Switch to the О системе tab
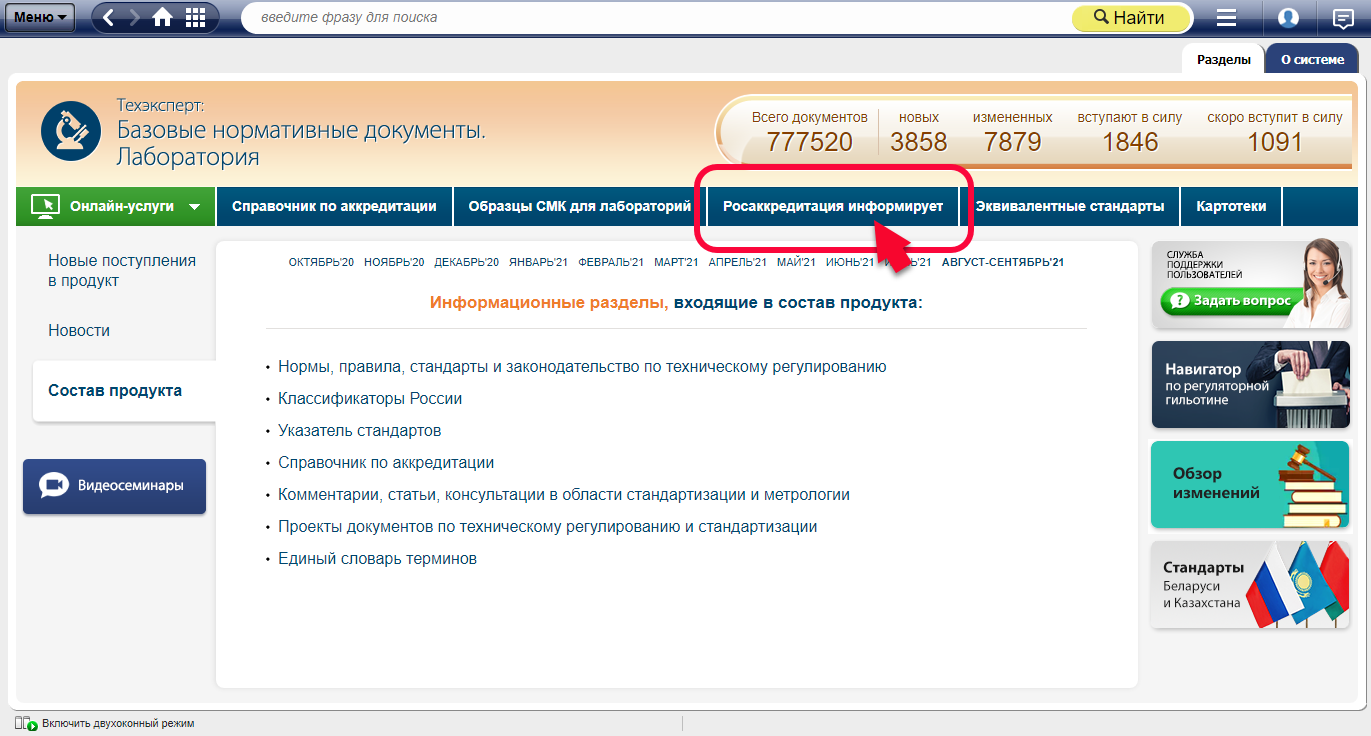Viewport: 1371px width, 736px height. click(x=1312, y=59)
